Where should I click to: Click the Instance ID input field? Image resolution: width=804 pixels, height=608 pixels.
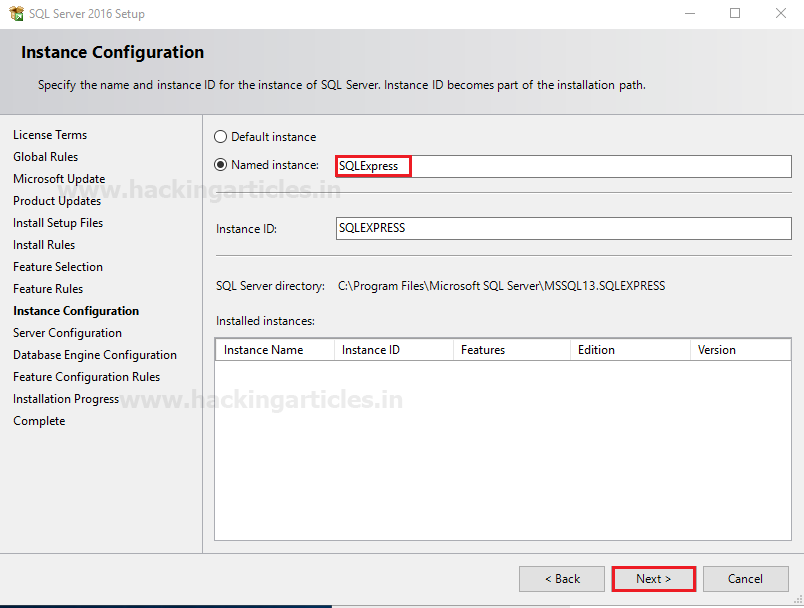click(x=564, y=228)
